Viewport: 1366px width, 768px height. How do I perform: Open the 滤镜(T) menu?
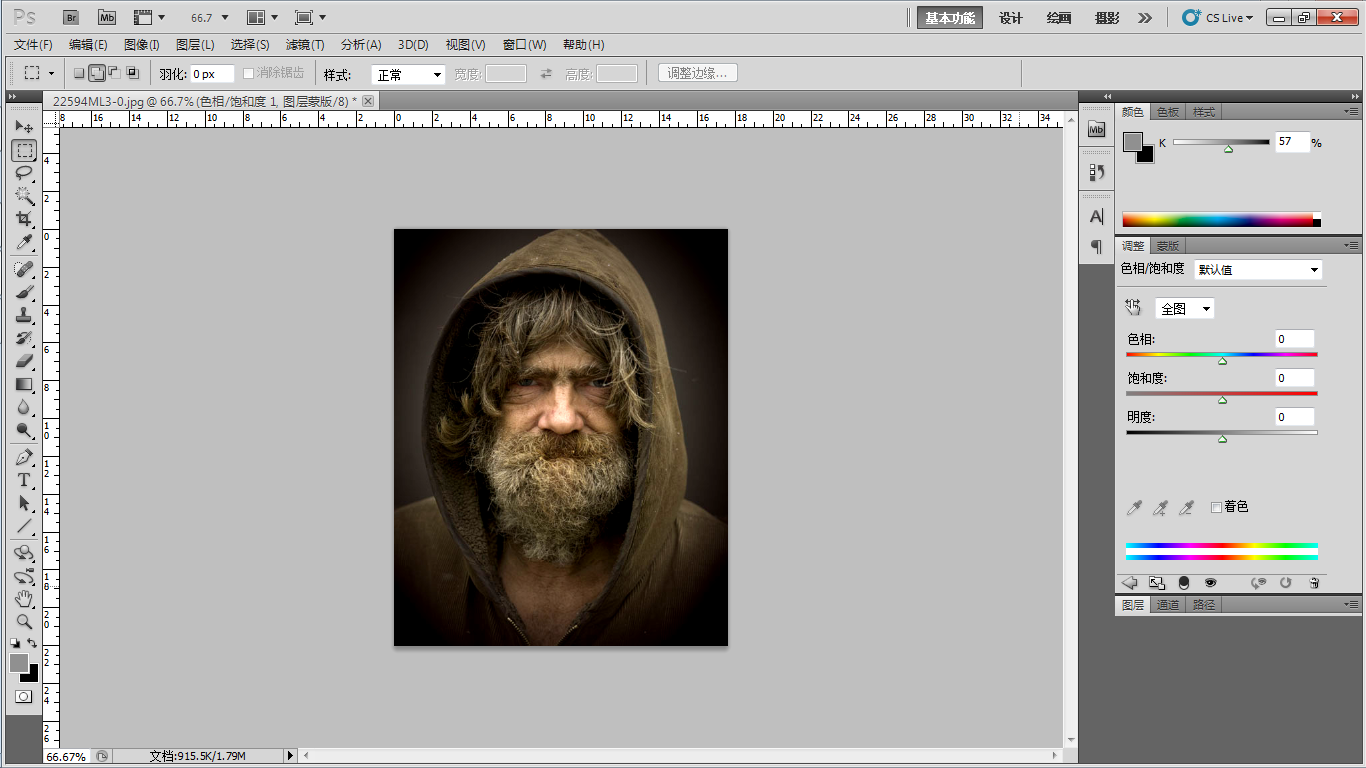[305, 45]
